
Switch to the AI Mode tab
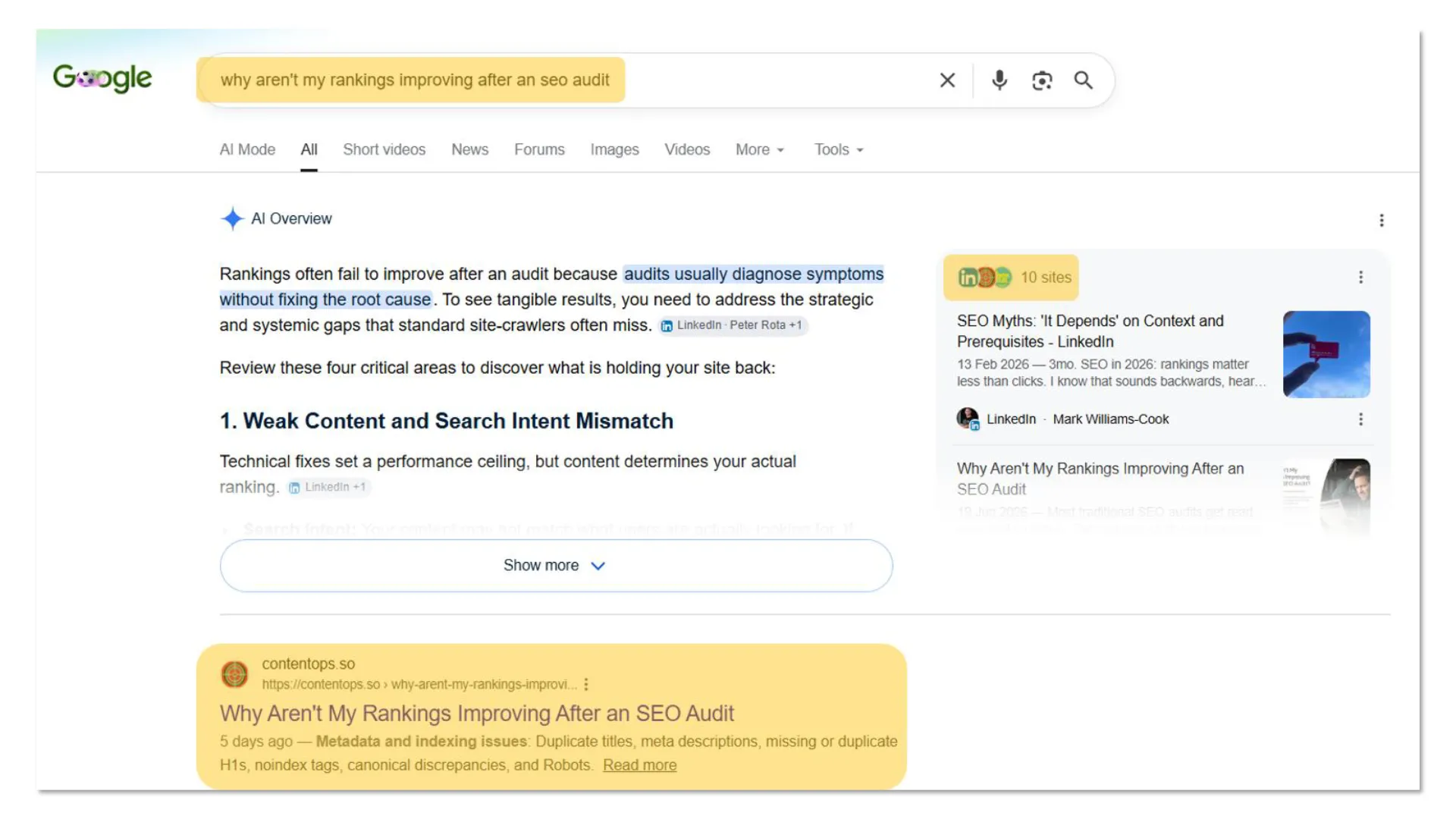pos(247,149)
